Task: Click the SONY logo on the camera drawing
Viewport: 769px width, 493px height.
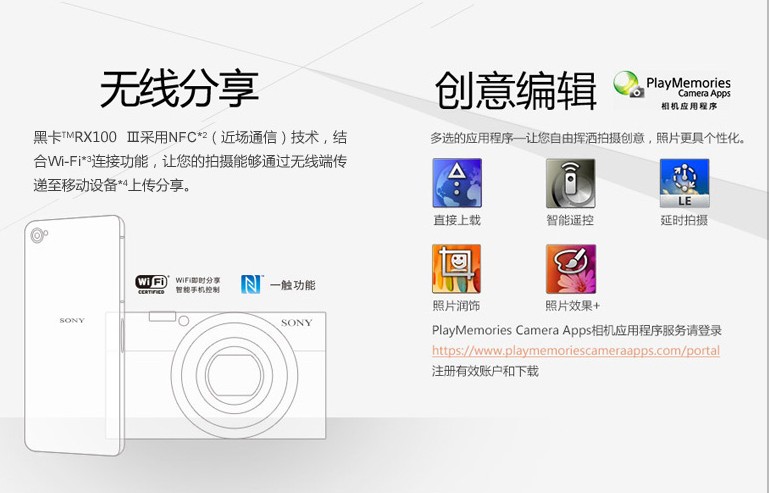Action: click(x=296, y=323)
